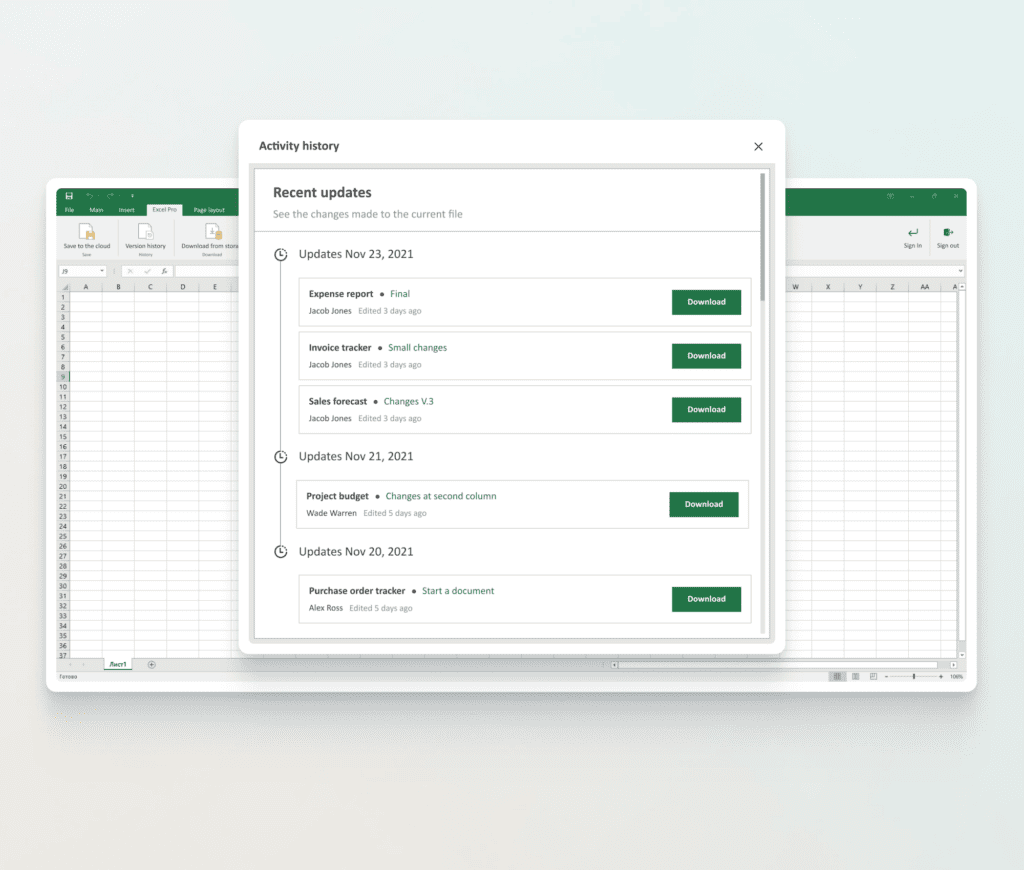The height and width of the screenshot is (870, 1024).
Task: Switch to the Excel Pro ribbon tab
Action: pos(163,210)
